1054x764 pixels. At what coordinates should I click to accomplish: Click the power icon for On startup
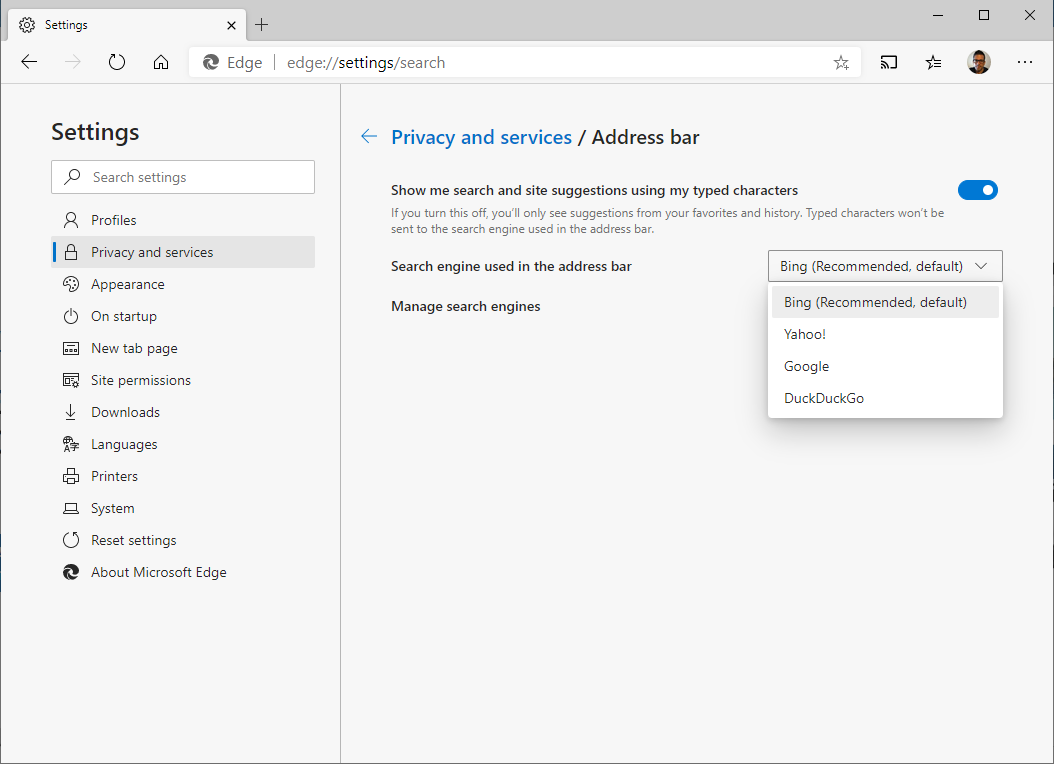71,316
